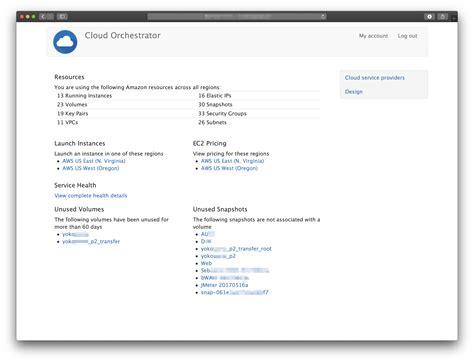Open the JMeter 20170516a snapshot
Viewport: 474px width, 362px height.
pyautogui.click(x=224, y=285)
